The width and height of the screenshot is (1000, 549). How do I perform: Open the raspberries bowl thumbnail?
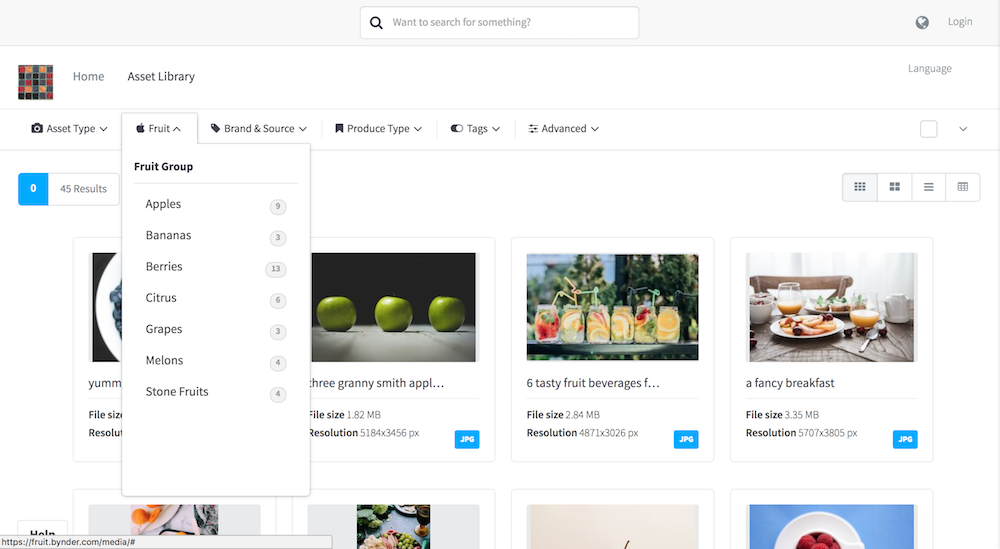(x=831, y=527)
